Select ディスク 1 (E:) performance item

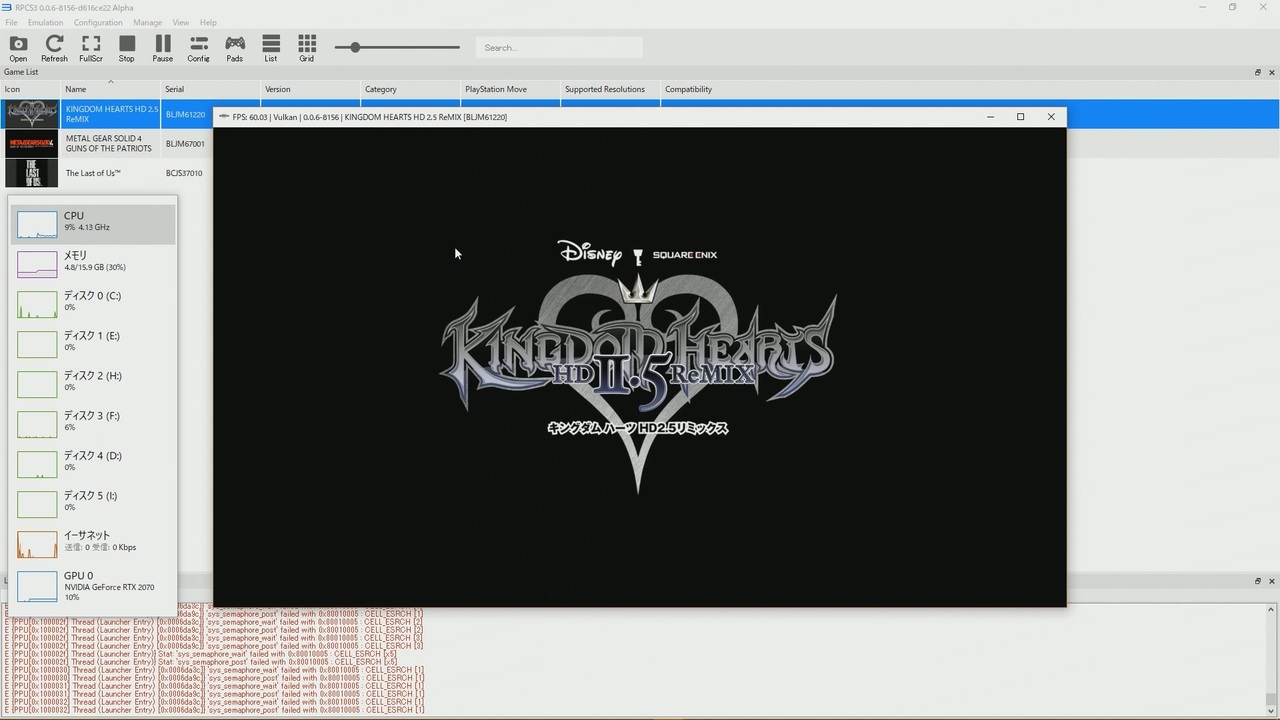pos(93,344)
